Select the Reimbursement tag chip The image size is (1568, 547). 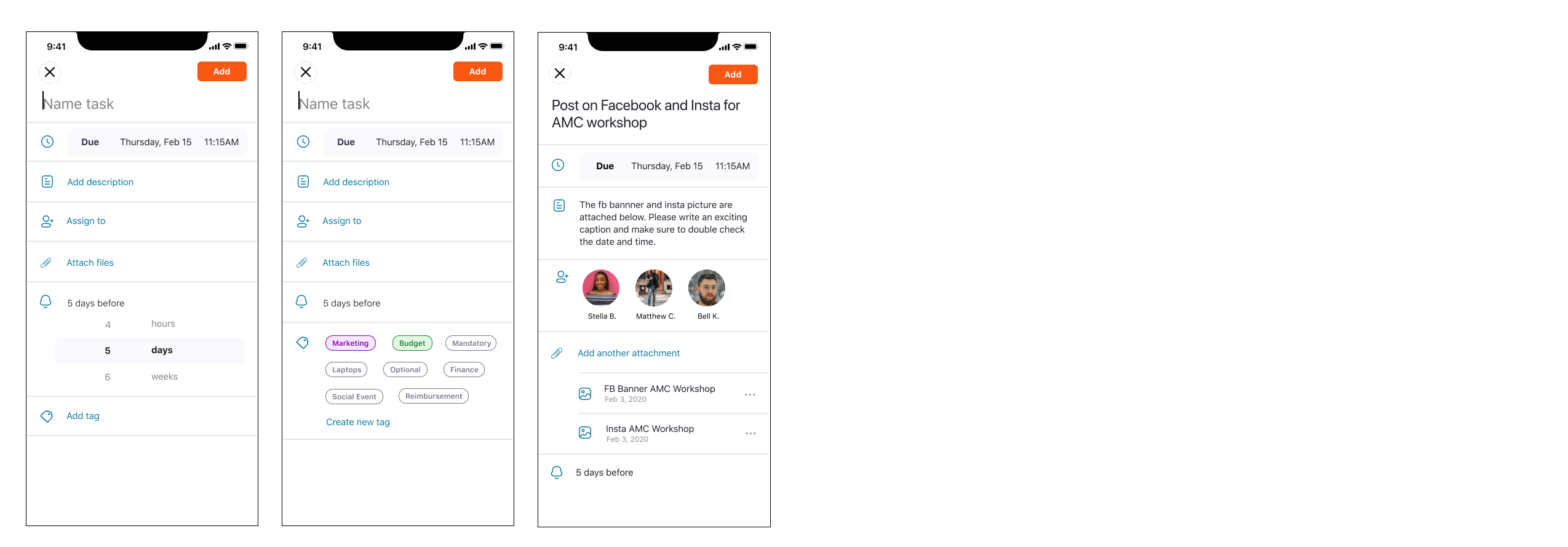[434, 396]
